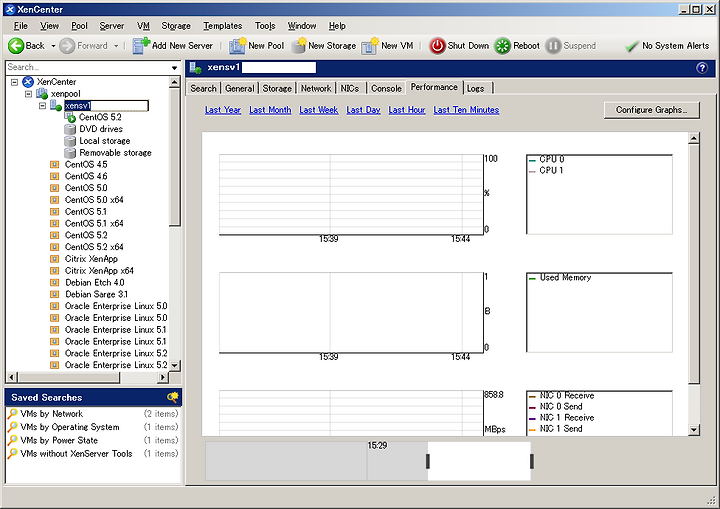Click the New Pool toolbar icon
Screen dimensions: 720x509
click(x=238, y=45)
